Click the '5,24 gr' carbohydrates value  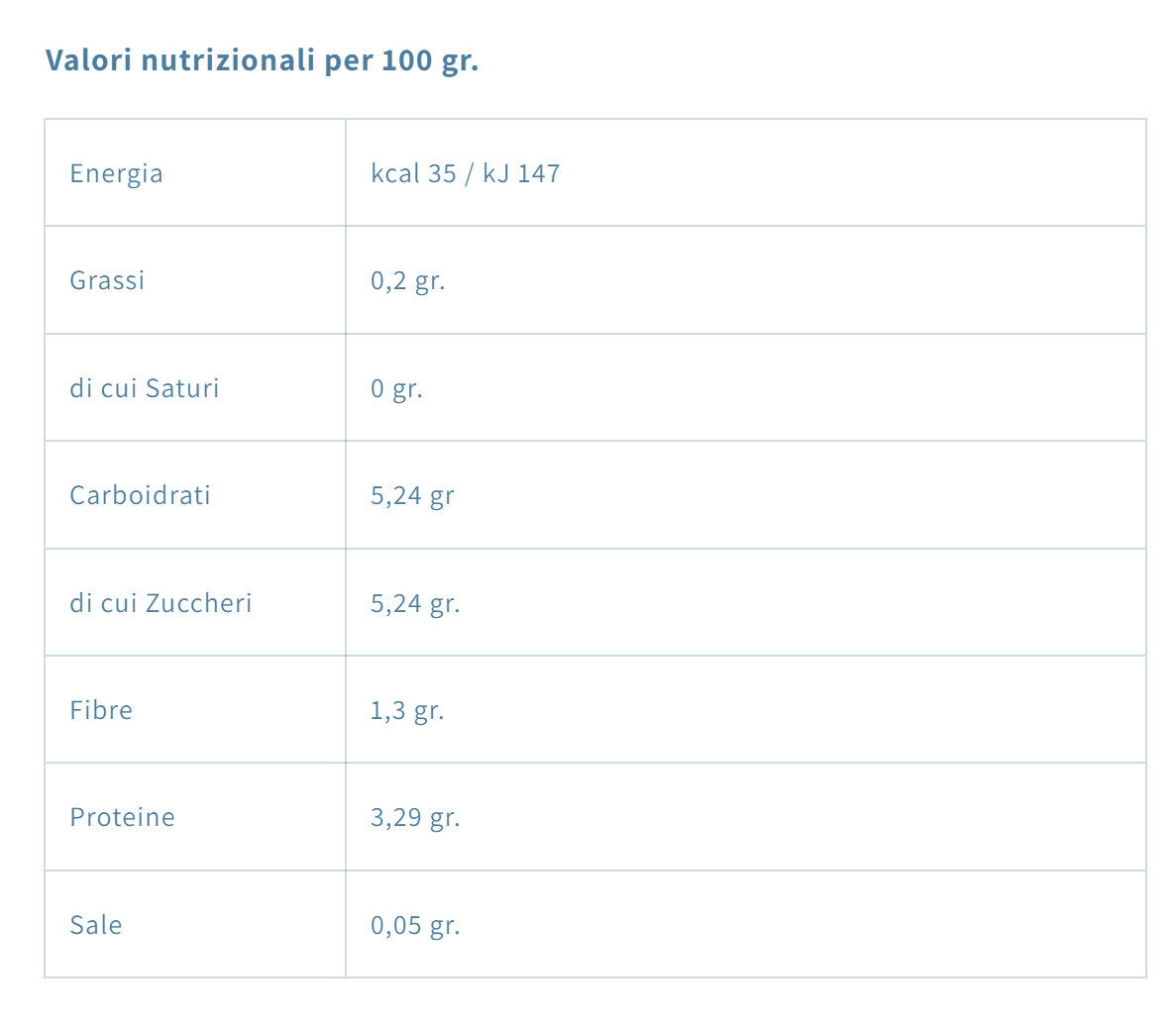[x=412, y=495]
